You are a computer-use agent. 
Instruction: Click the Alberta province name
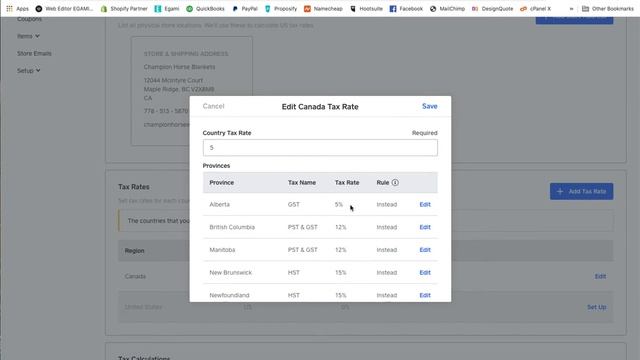(220, 204)
